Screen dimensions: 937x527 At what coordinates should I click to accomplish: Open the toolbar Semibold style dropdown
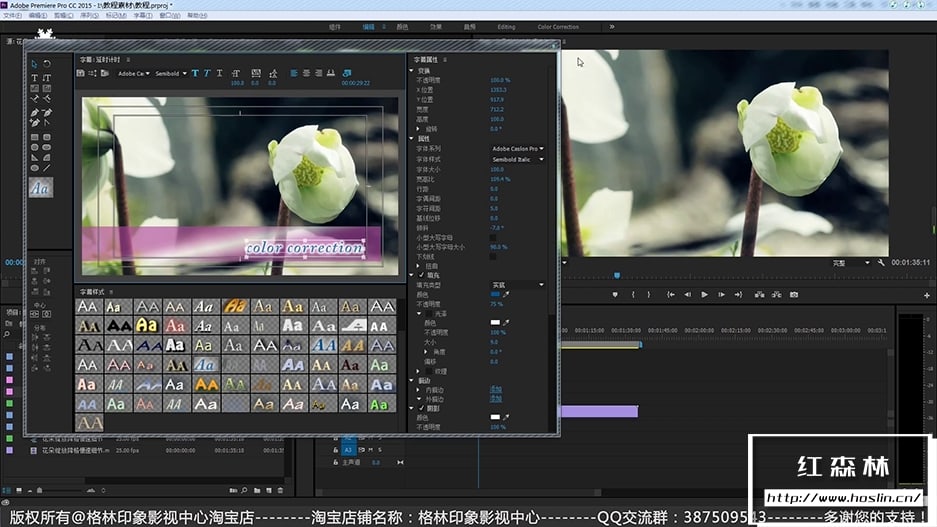click(171, 73)
